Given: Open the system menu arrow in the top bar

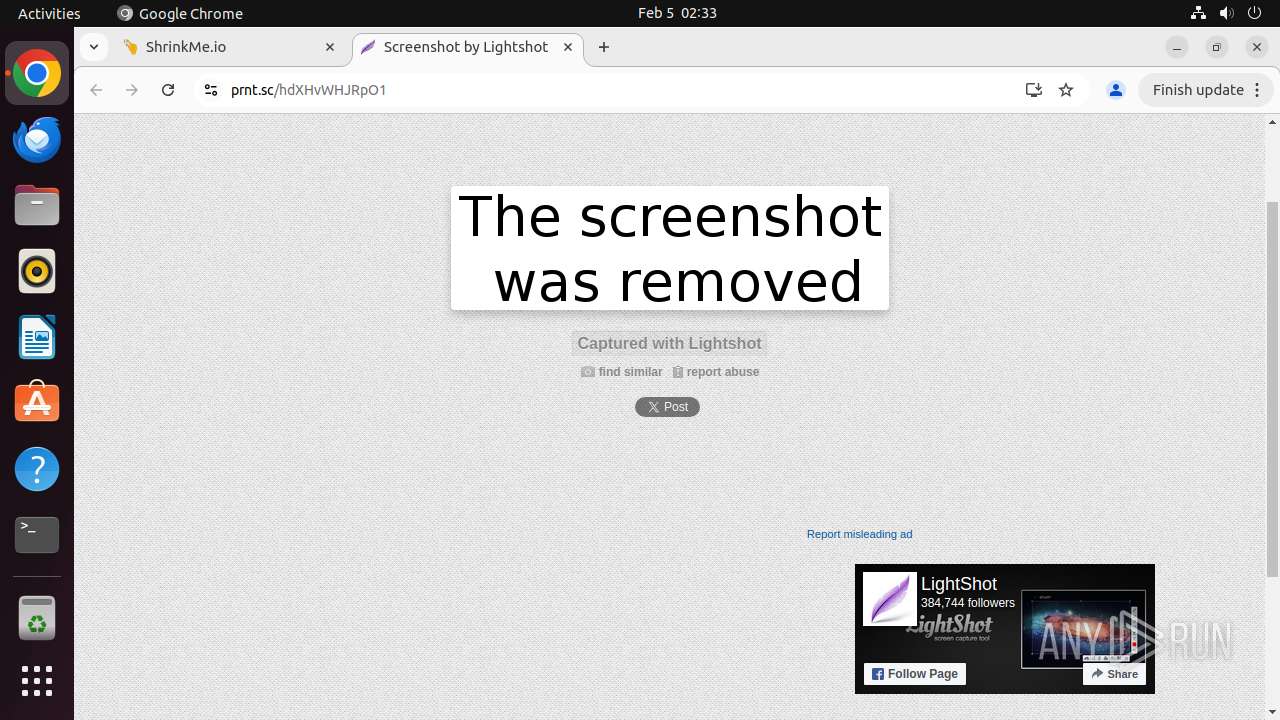Looking at the screenshot, I should (x=1256, y=13).
